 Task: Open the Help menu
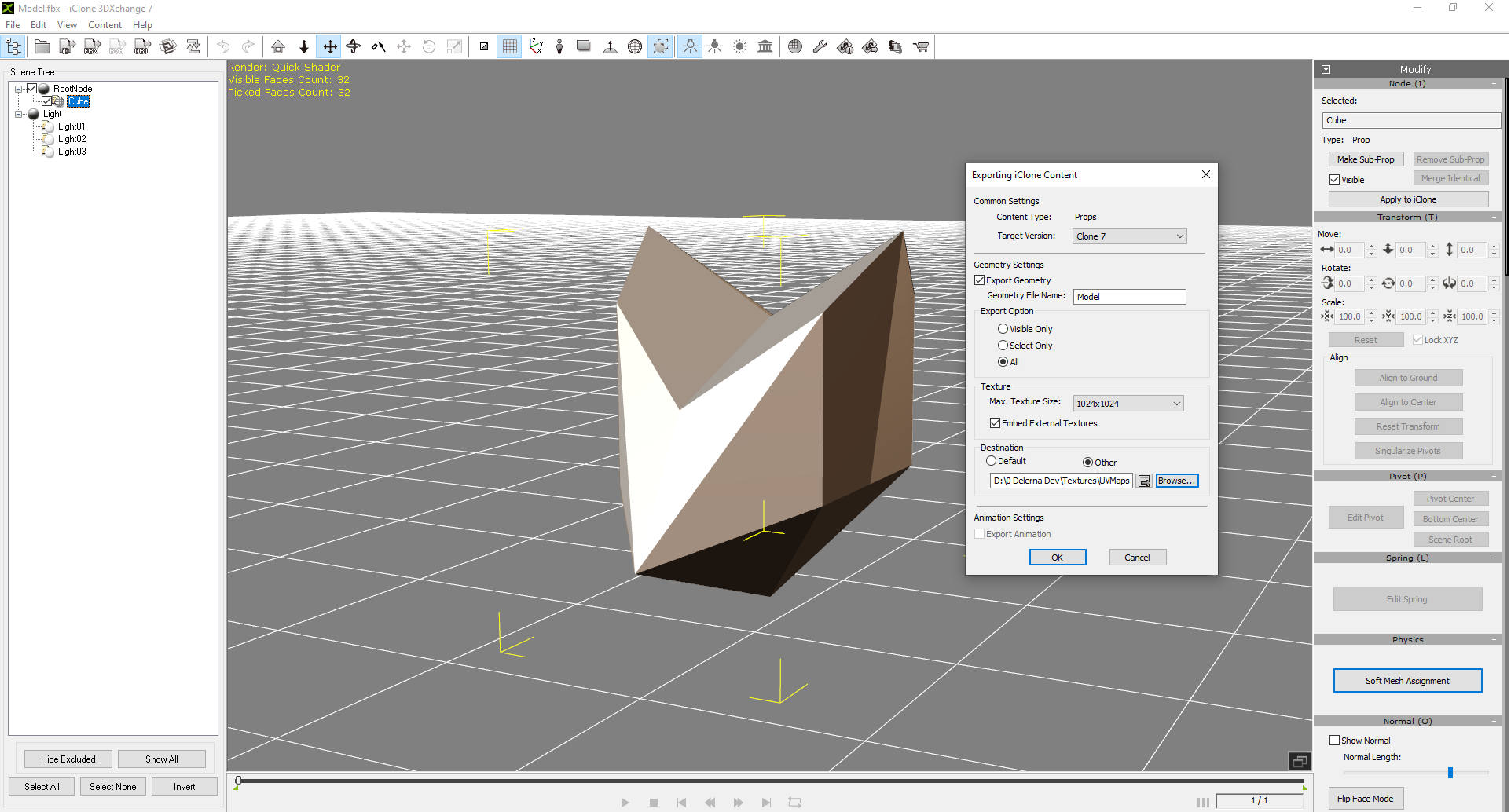click(x=142, y=25)
